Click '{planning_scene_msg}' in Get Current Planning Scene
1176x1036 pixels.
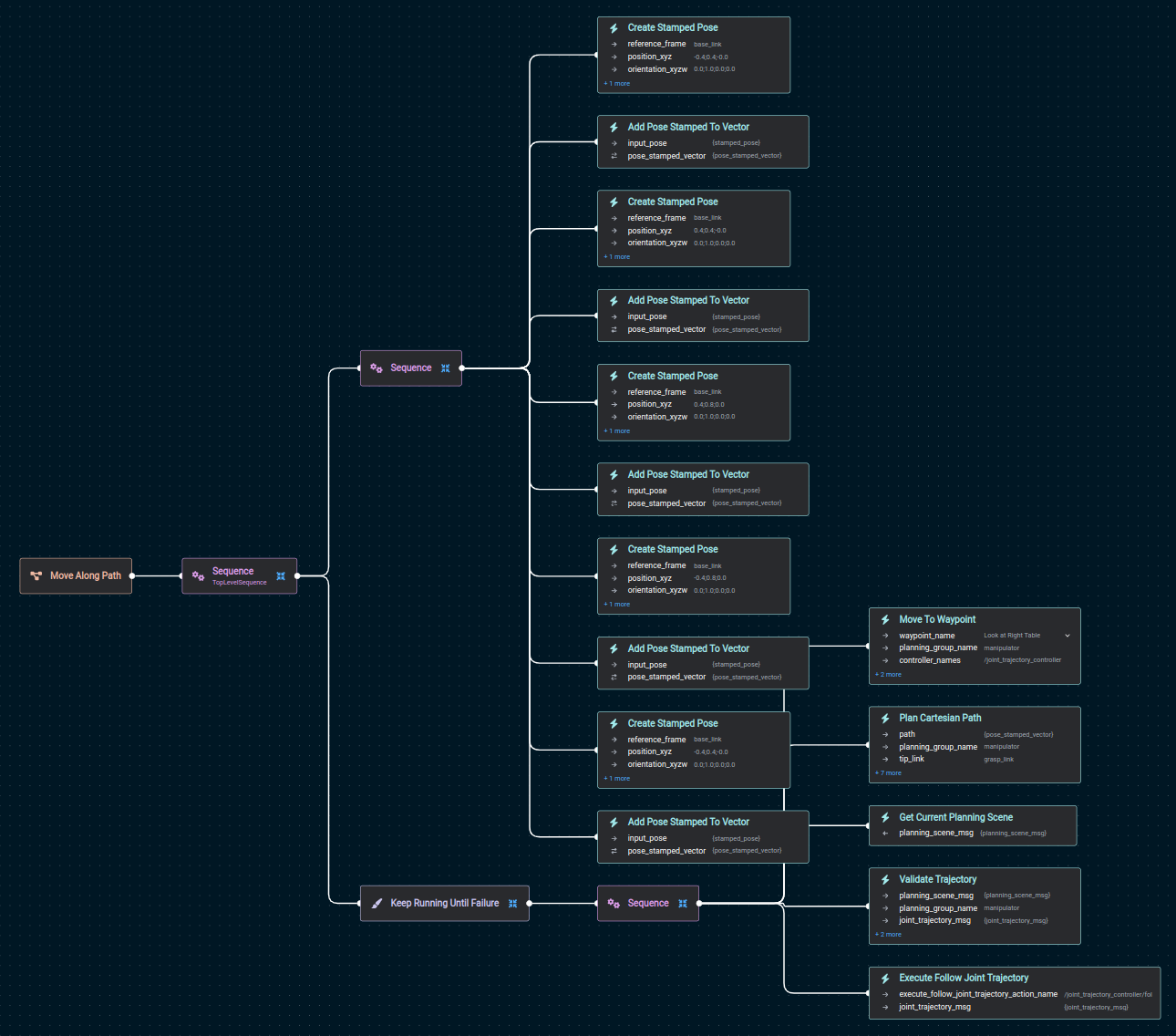1013,833
